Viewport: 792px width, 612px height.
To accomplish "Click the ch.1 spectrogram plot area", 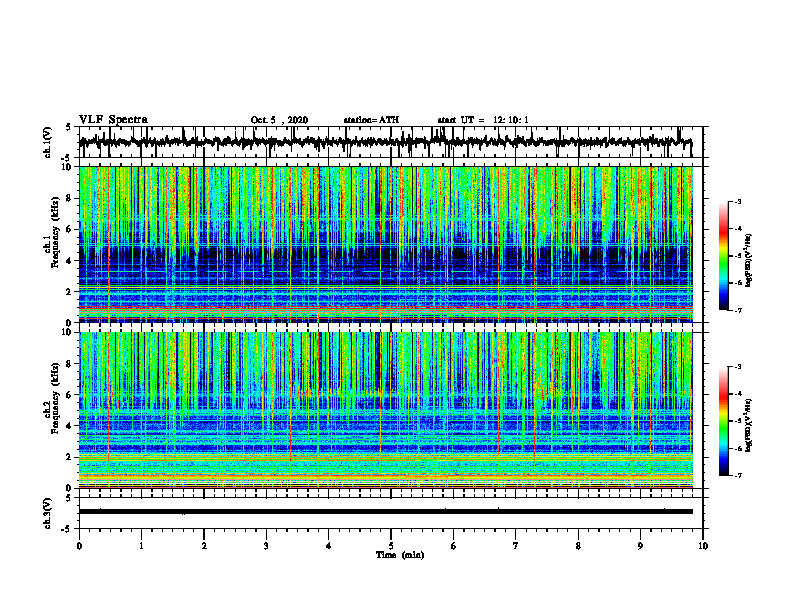I will pyautogui.click(x=385, y=244).
